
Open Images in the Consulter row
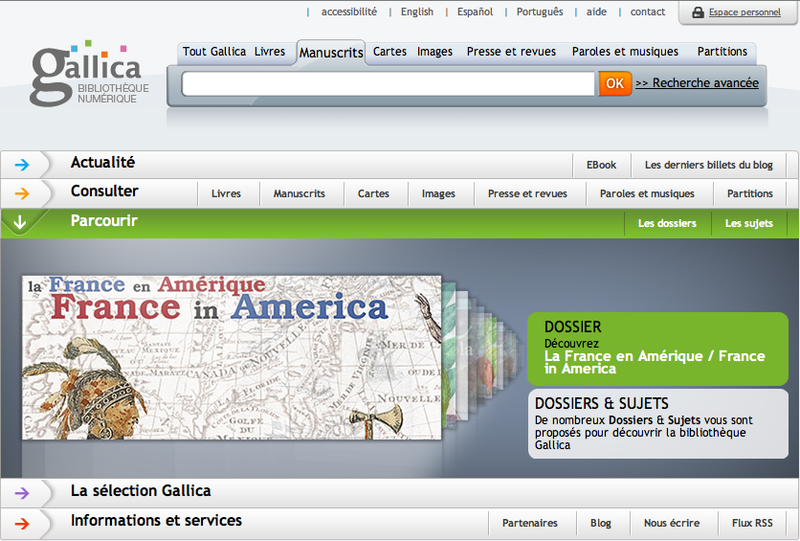(x=438, y=193)
